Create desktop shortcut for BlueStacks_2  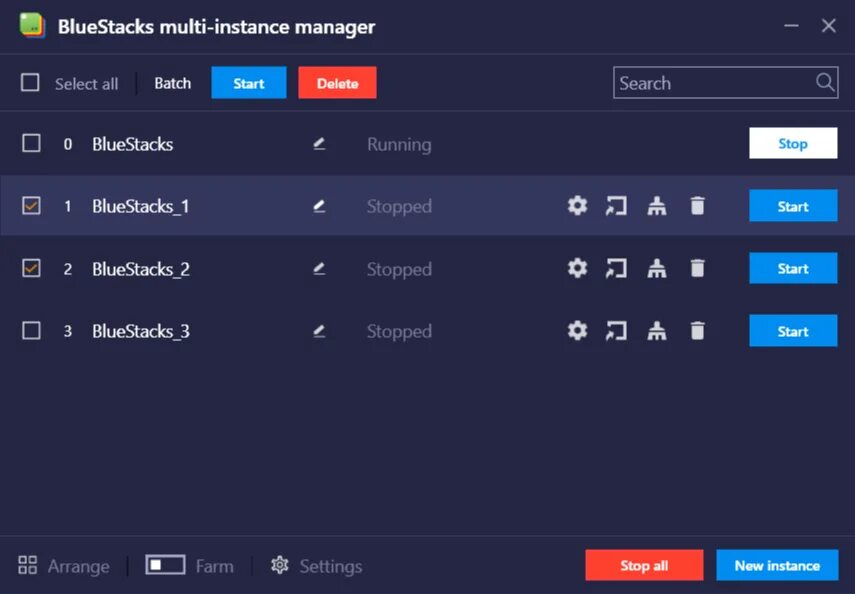(x=616, y=268)
